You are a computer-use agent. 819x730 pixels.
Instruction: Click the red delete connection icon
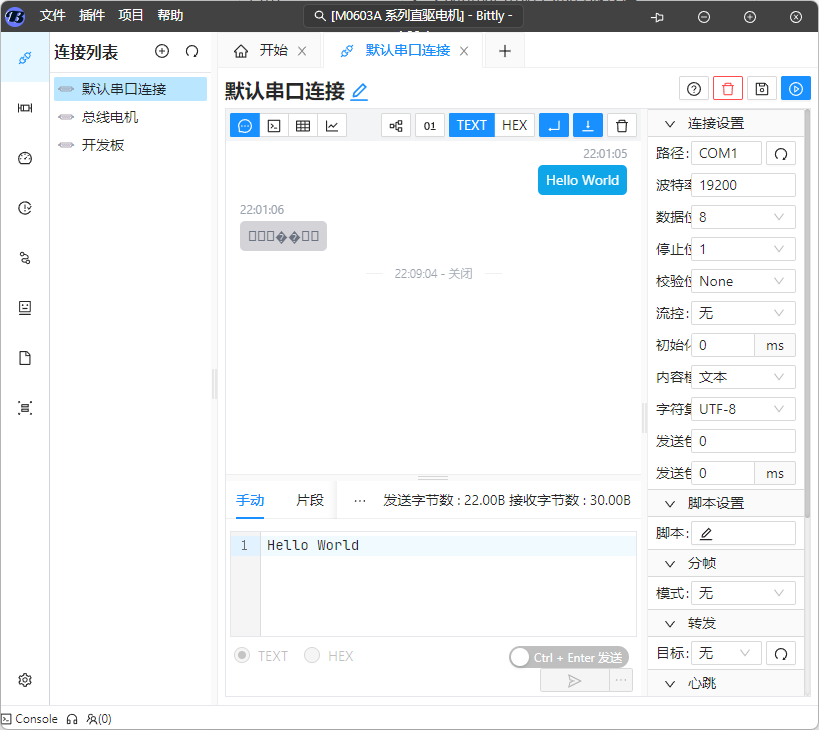(x=728, y=89)
